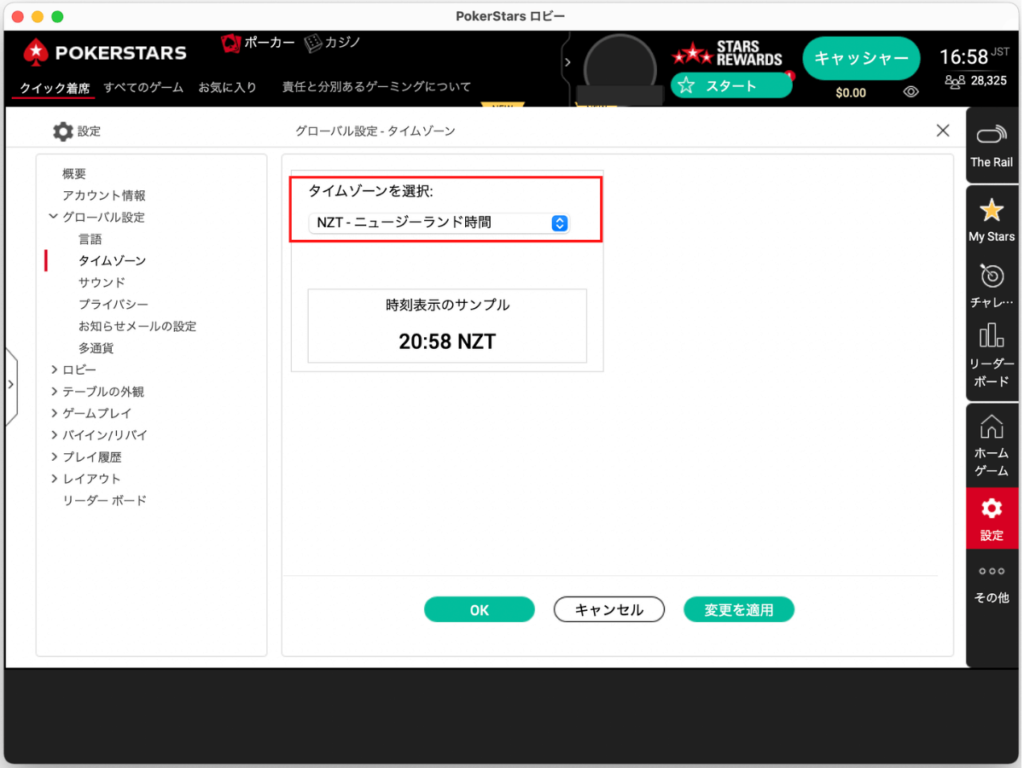Switch to すべてのゲーム tab
This screenshot has width=1024, height=768.
[143, 88]
